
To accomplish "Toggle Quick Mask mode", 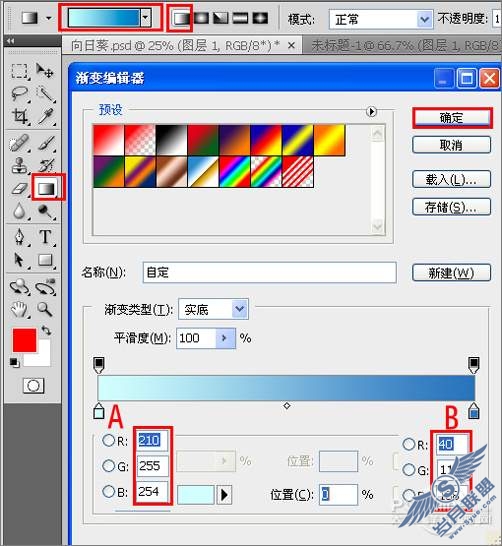I will (x=33, y=385).
